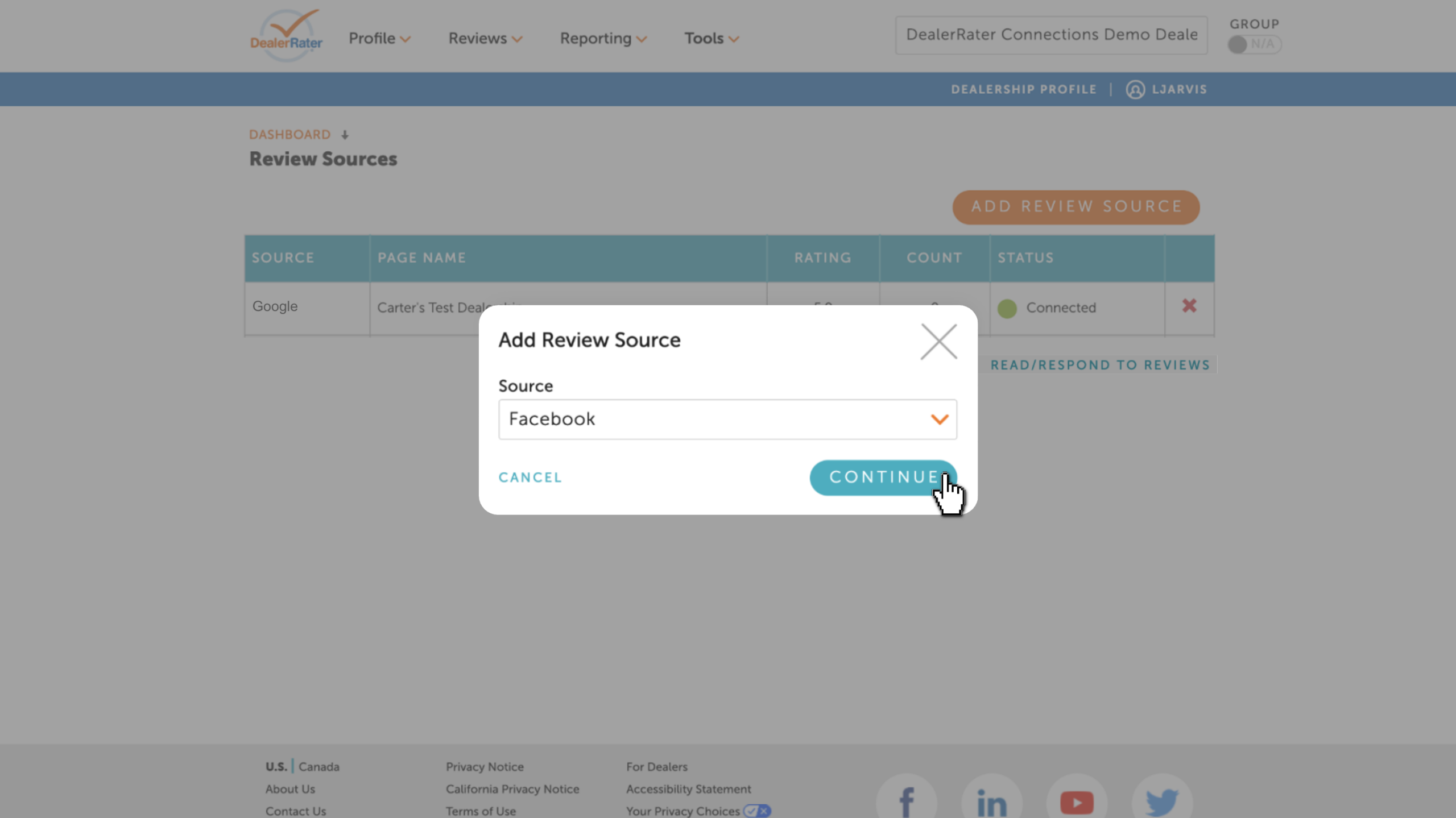Click Cancel in the dialog
Viewport: 1456px width, 818px height.
point(530,477)
